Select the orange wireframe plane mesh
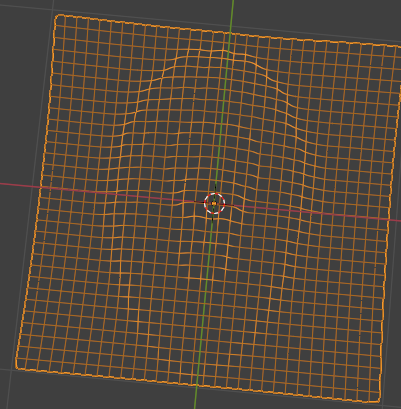 point(208,208)
